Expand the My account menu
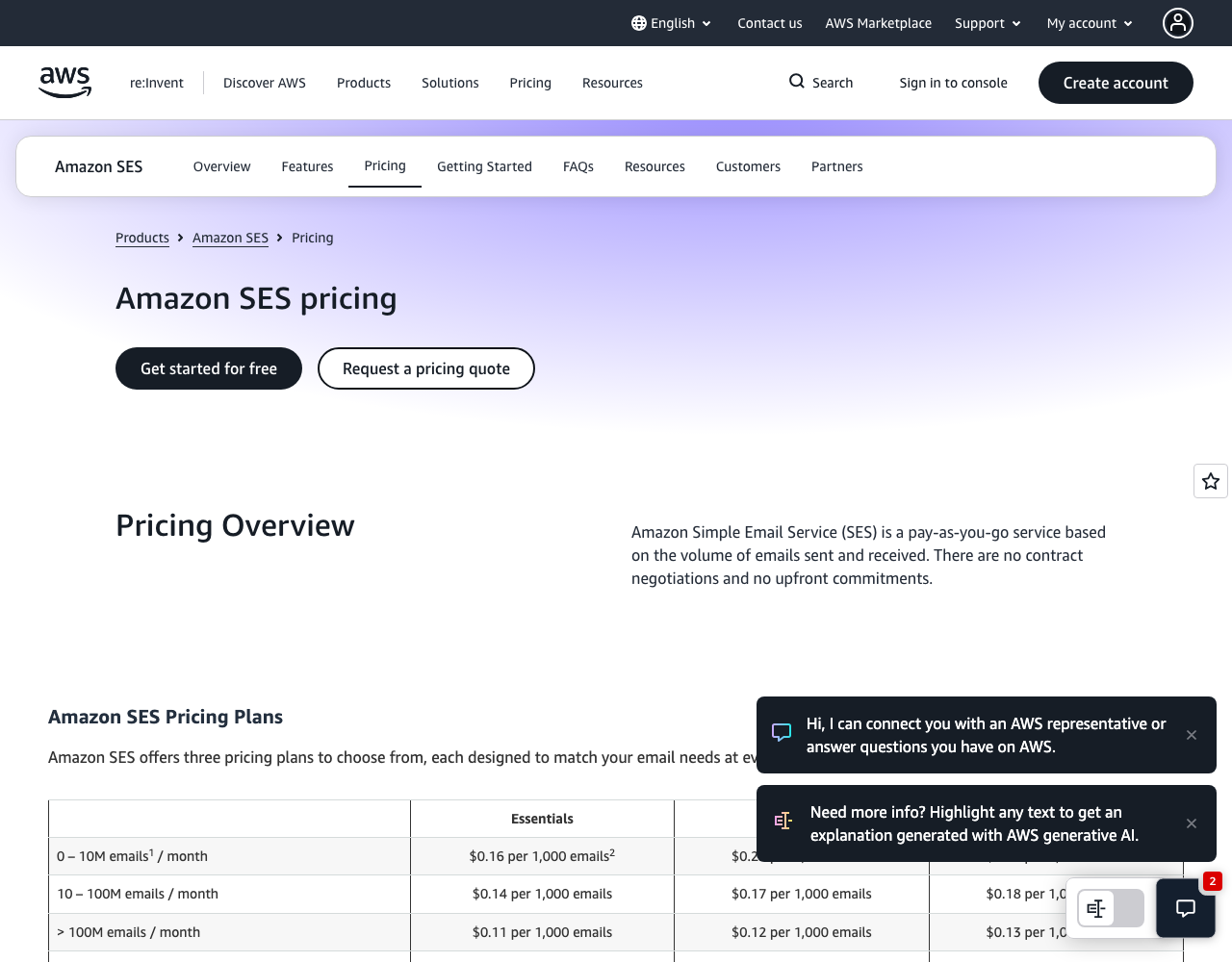The height and width of the screenshot is (962, 1232). [1090, 23]
